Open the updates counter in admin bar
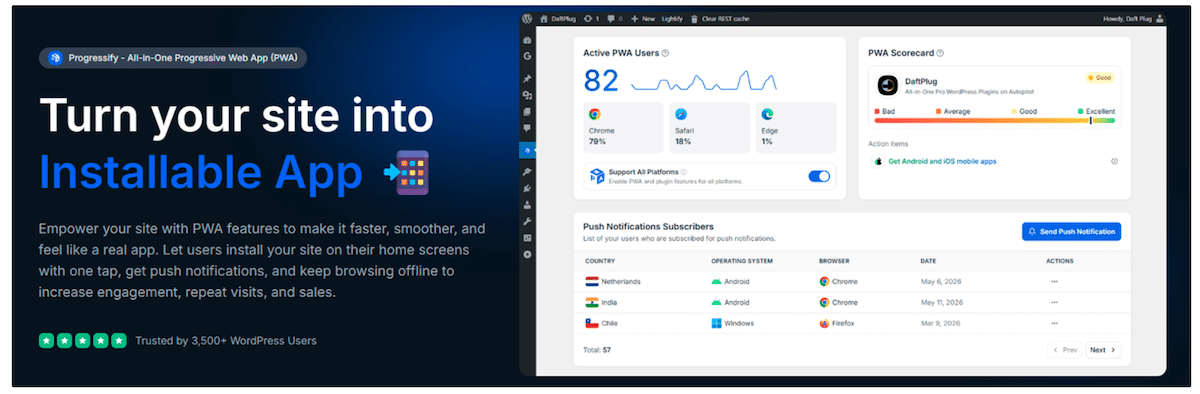The height and width of the screenshot is (394, 1200). tap(590, 18)
